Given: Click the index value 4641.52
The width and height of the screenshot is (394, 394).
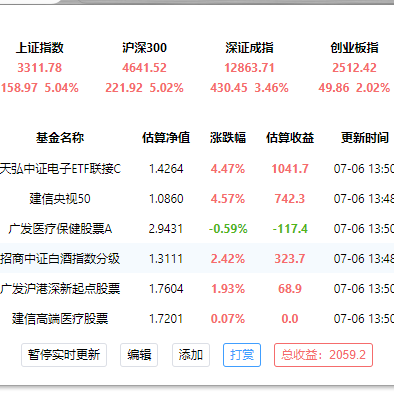Looking at the screenshot, I should coord(144,68).
